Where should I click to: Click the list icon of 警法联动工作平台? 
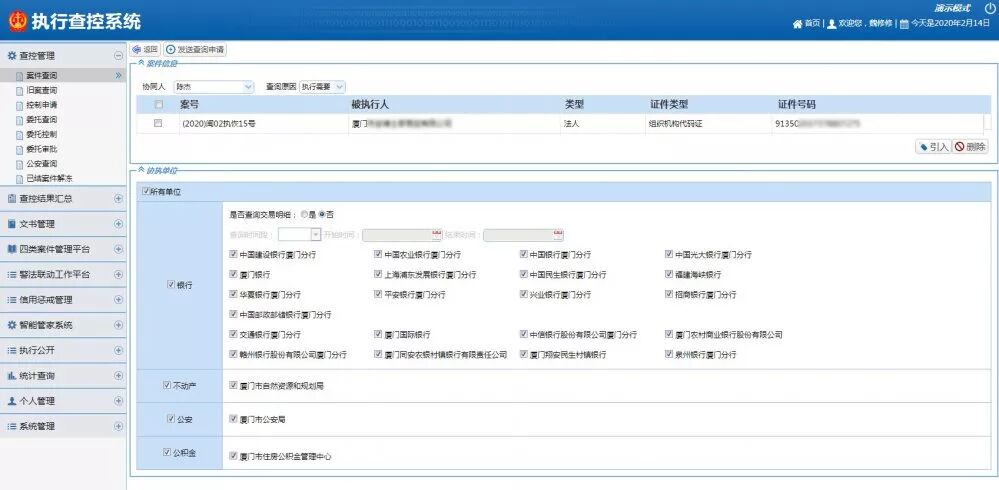click(x=11, y=275)
